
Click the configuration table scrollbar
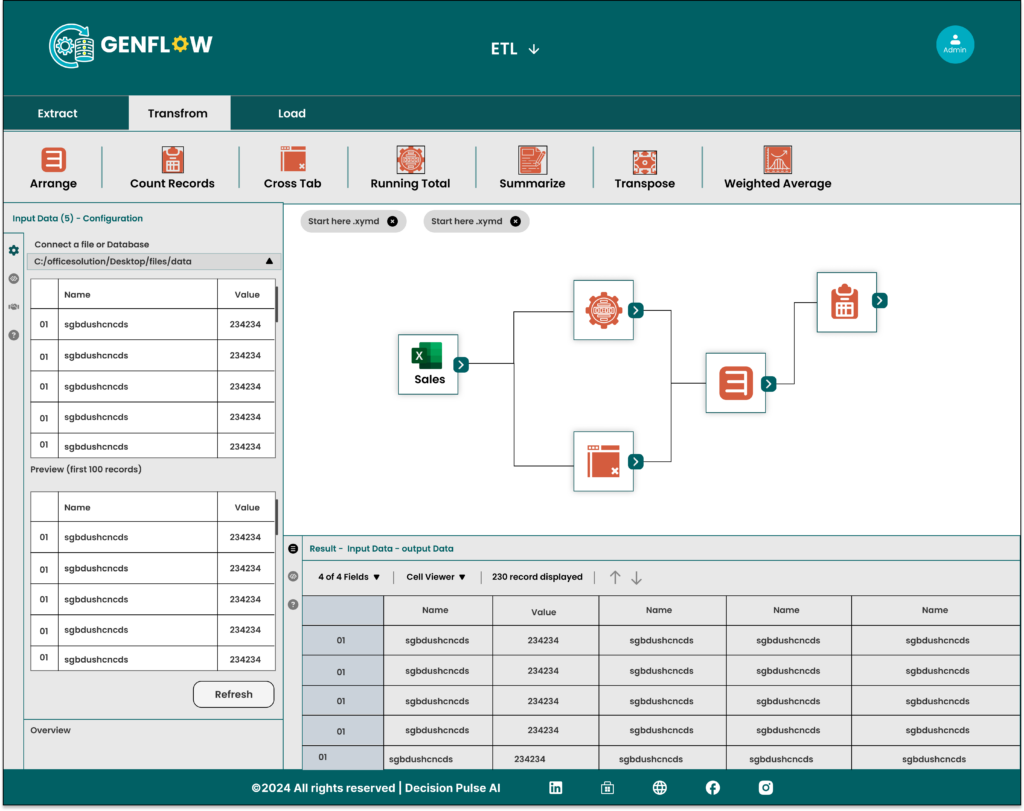coord(277,304)
